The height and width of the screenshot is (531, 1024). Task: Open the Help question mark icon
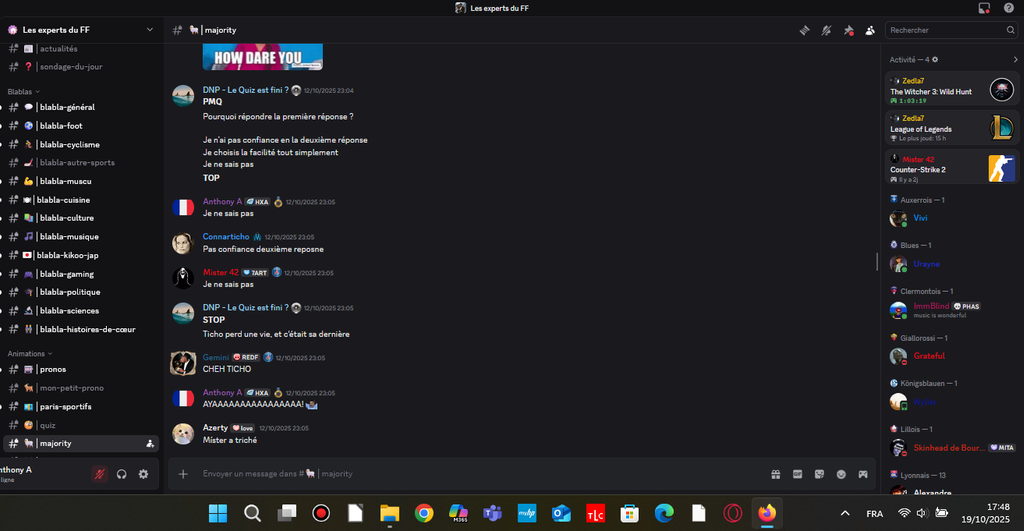click(1008, 8)
